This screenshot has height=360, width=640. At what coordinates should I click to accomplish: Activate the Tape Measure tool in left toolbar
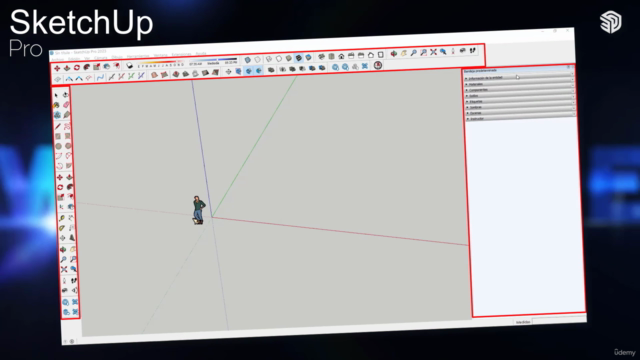(x=62, y=218)
